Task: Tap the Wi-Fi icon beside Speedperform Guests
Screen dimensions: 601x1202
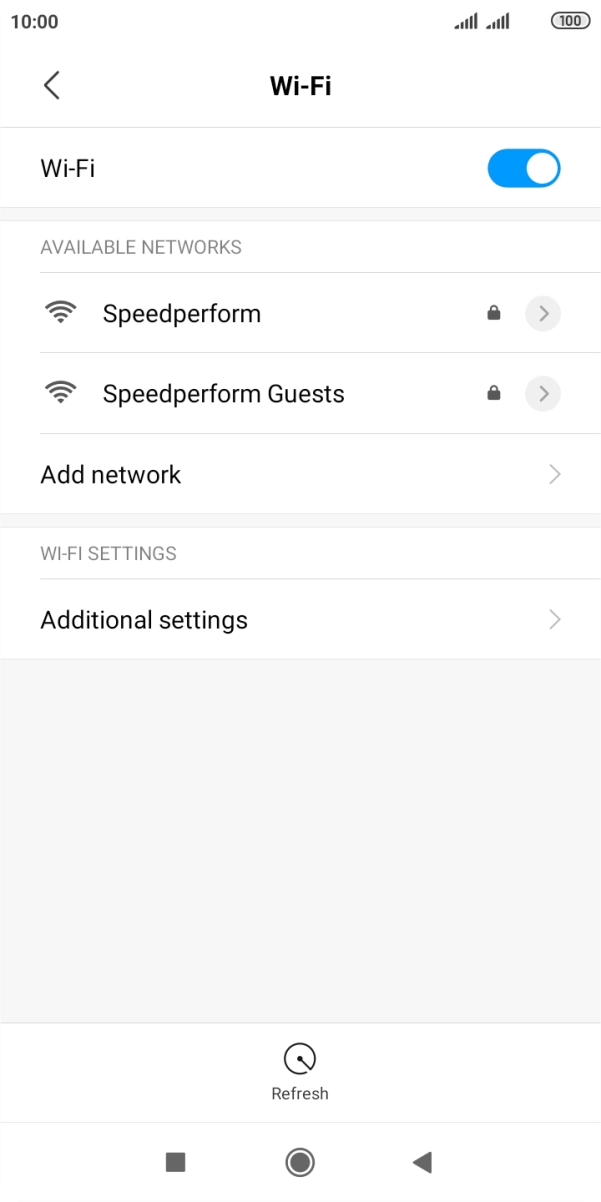Action: pyautogui.click(x=61, y=392)
